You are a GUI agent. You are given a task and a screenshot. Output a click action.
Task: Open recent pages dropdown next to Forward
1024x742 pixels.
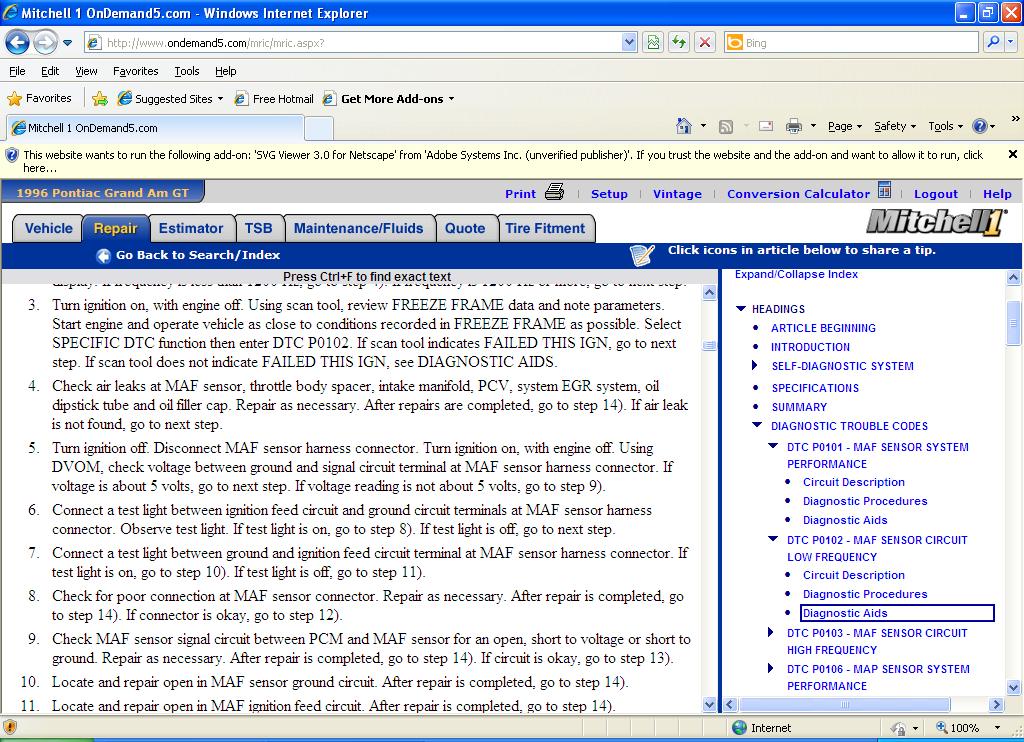(67, 43)
